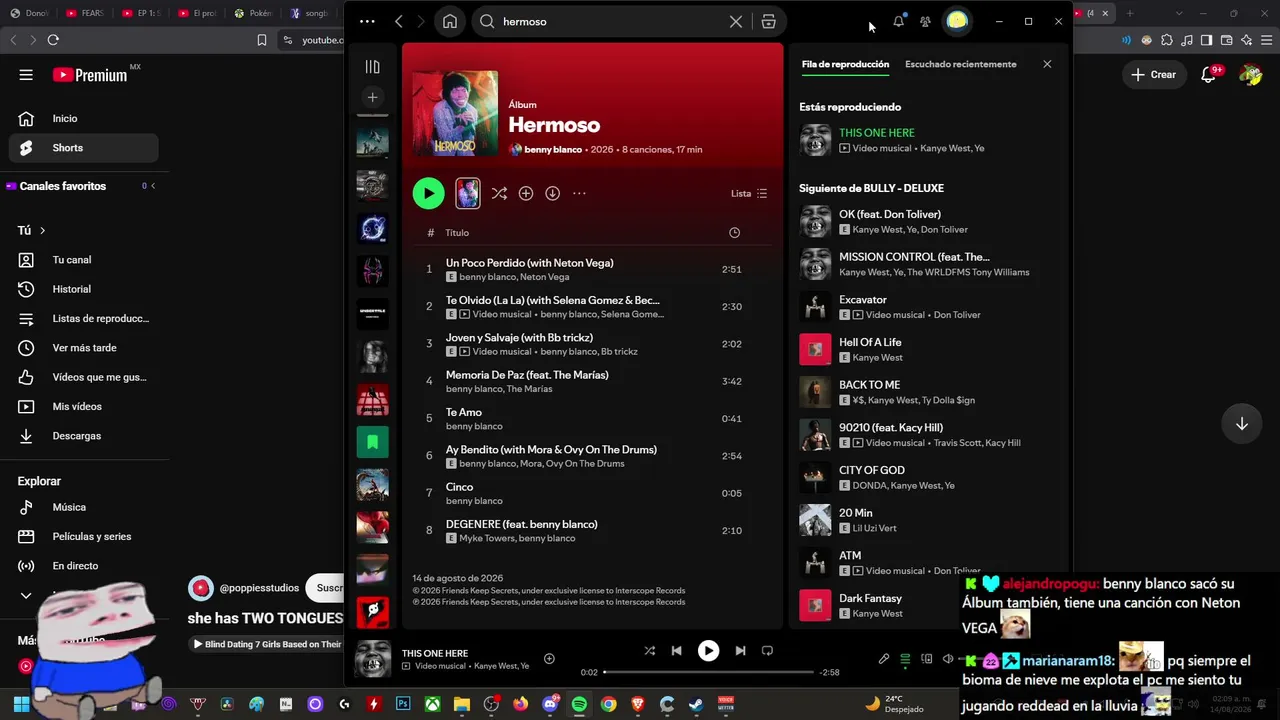Add 'THIS ONE HERE' to Liked Songs
The height and width of the screenshot is (720, 1280).
pos(549,658)
